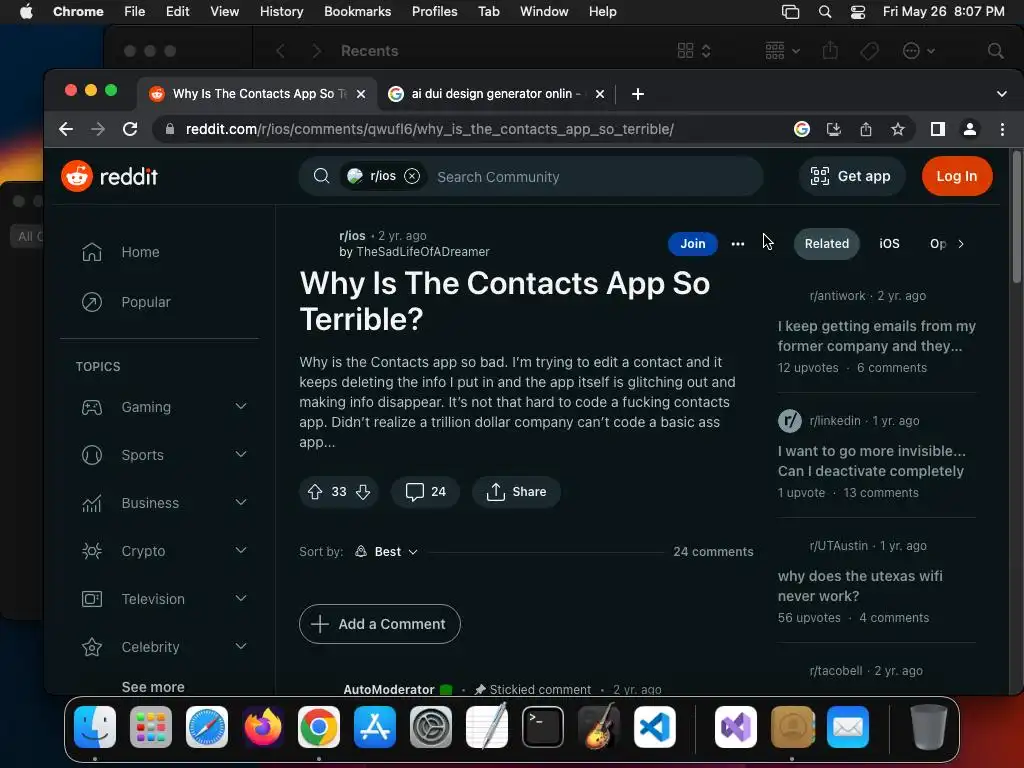Open related post about former company emails

pyautogui.click(x=876, y=336)
